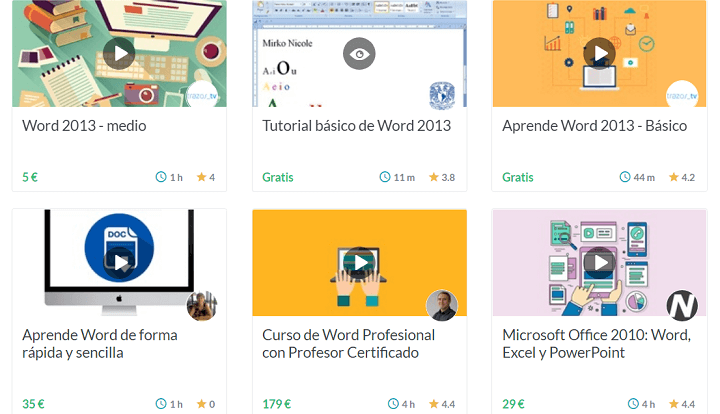Open Tutorial básico de Word 2013 title
Screen dimensions: 720x414
(x=356, y=126)
